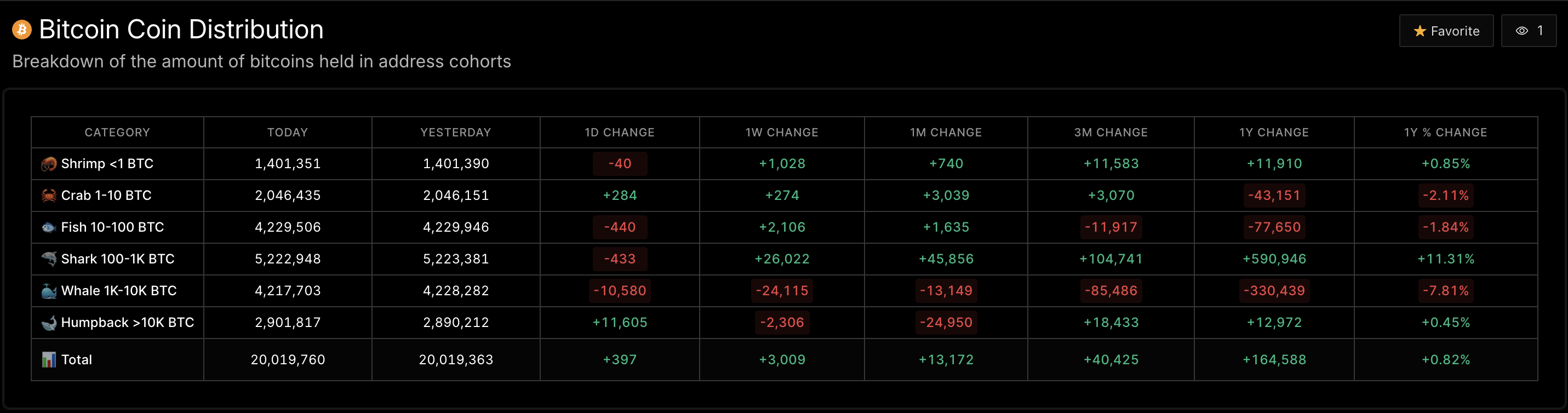Click the Bitcoin Coin Distribution title

181,30
